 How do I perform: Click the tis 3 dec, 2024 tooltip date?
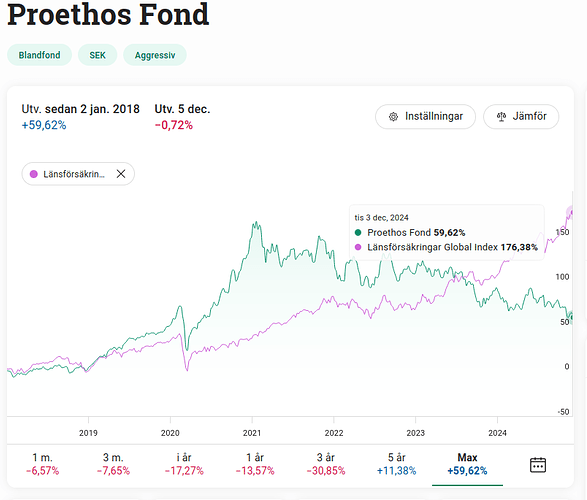coord(381,217)
